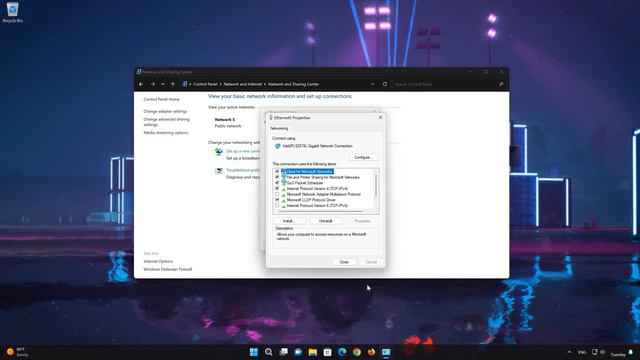Uncheck File and Printer Sharing for Microsoft Networks
Viewport: 640px width, 360px height.
pyautogui.click(x=277, y=177)
